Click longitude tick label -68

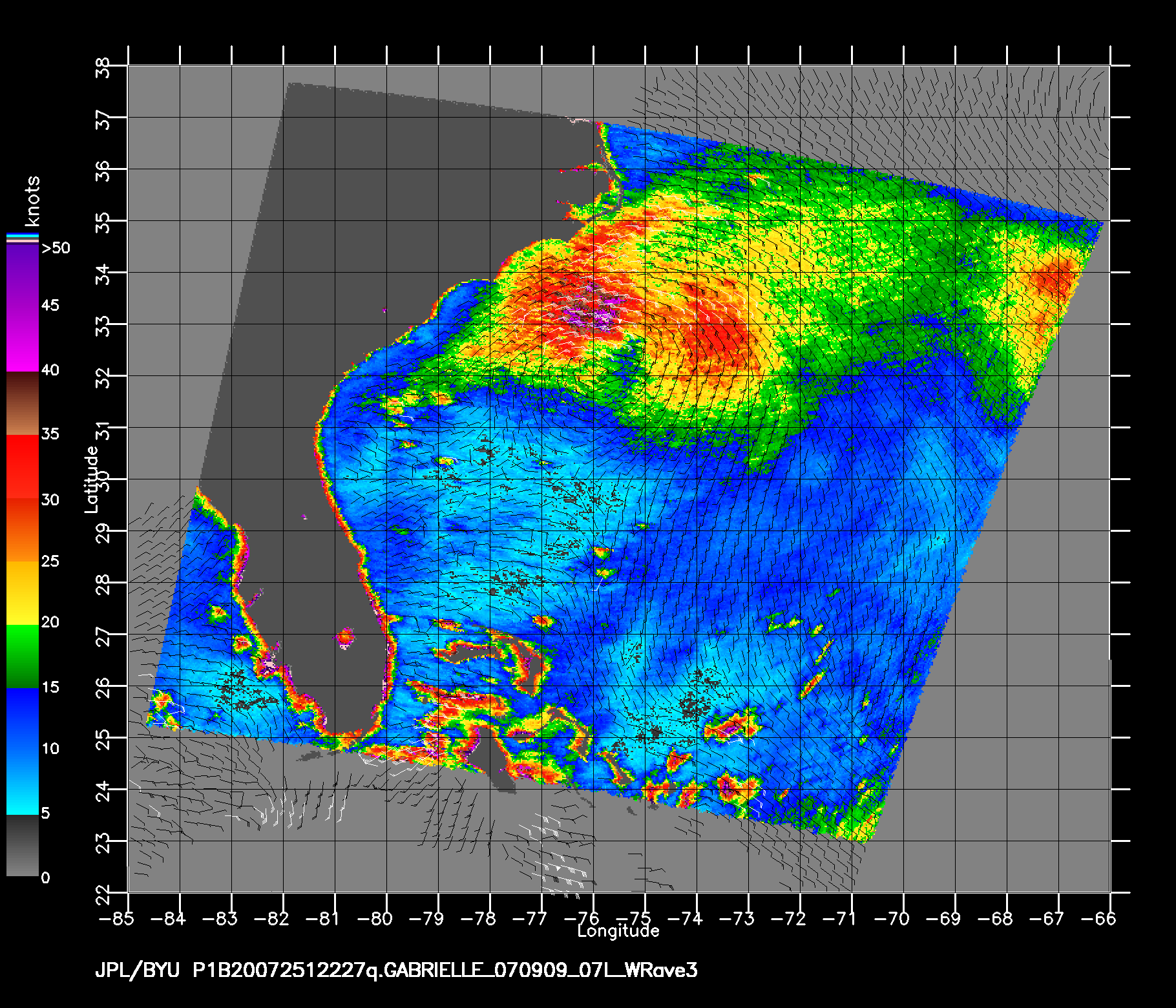coord(995,918)
